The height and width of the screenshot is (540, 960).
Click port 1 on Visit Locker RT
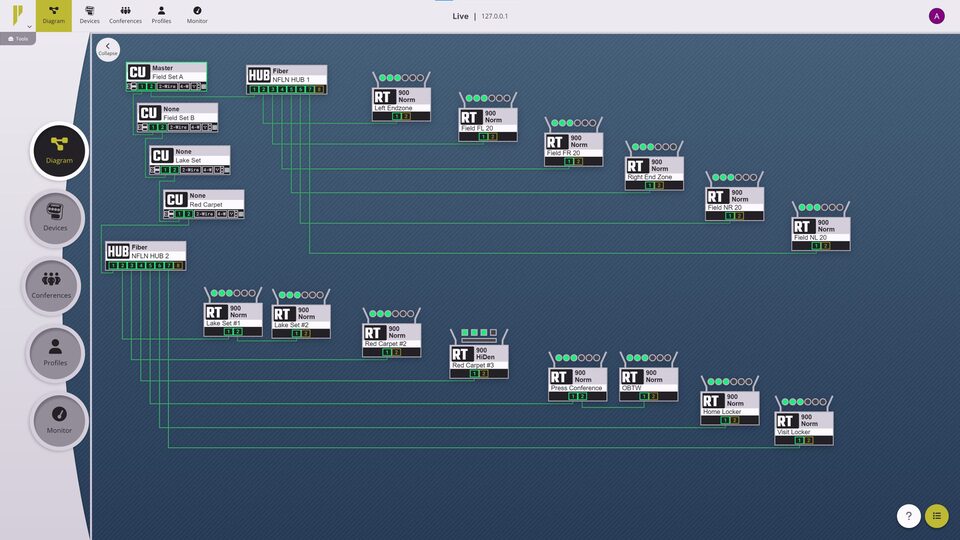click(x=799, y=440)
